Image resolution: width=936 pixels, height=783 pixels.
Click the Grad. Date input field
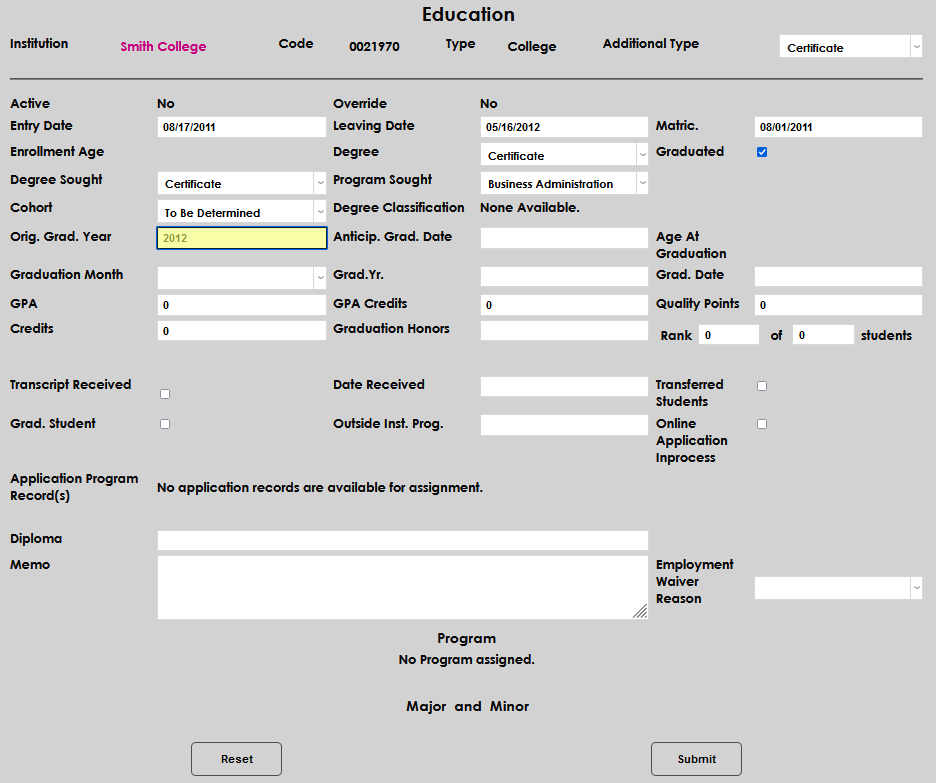(838, 276)
